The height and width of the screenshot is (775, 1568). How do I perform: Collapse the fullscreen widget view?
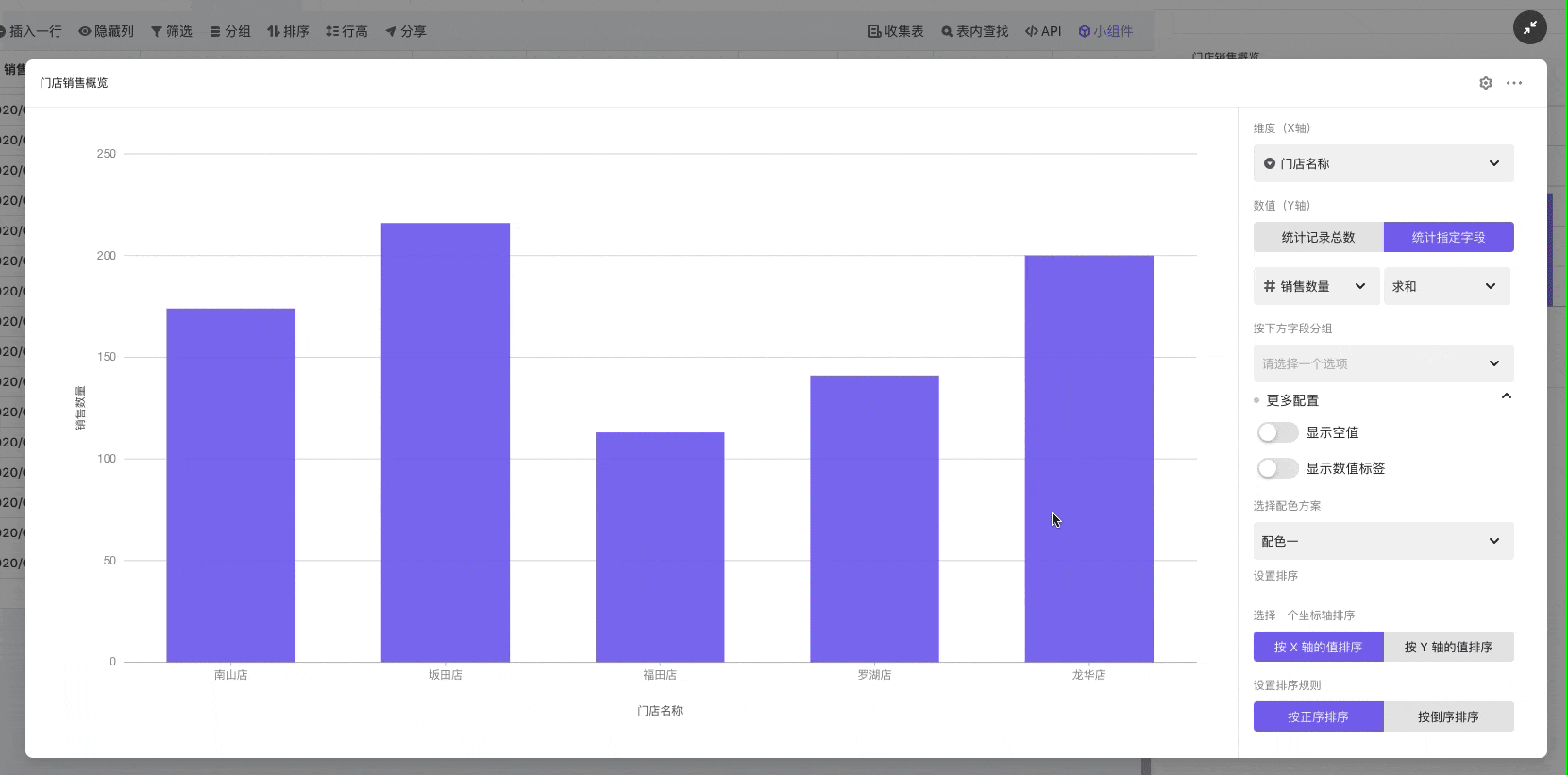pyautogui.click(x=1529, y=27)
